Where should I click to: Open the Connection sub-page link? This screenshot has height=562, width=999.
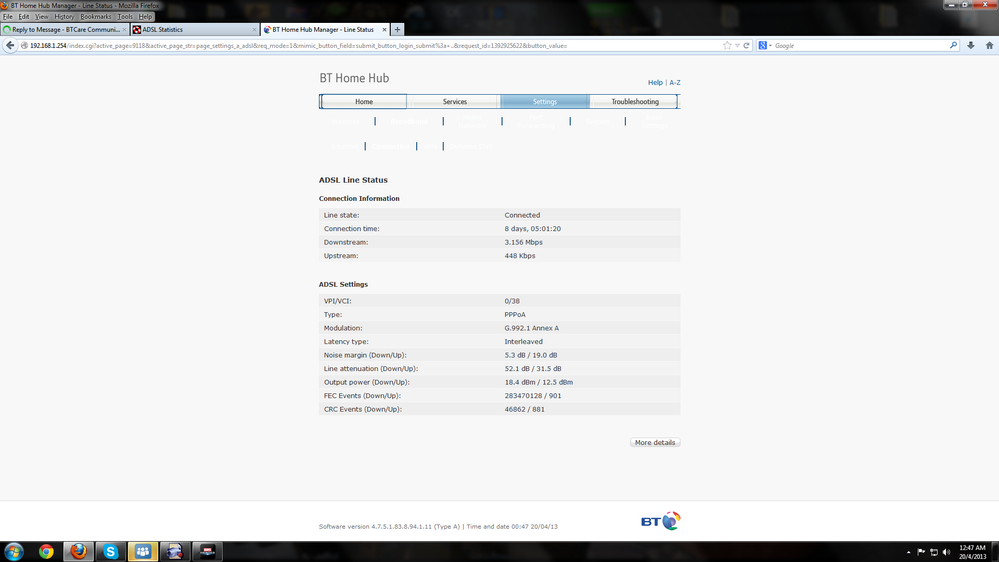click(391, 147)
